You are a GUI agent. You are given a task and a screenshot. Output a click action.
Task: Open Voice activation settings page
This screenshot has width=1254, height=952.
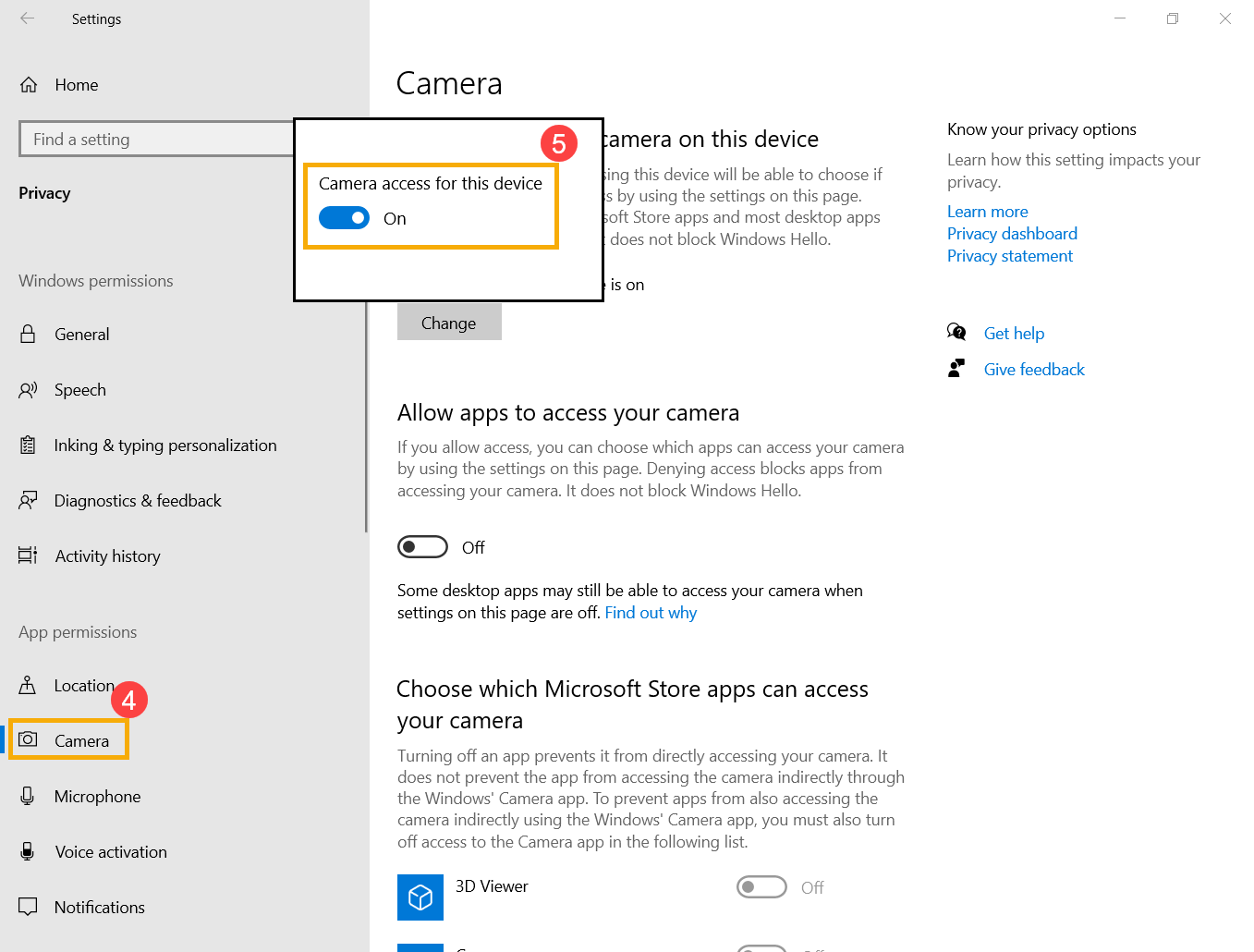pyautogui.click(x=111, y=852)
